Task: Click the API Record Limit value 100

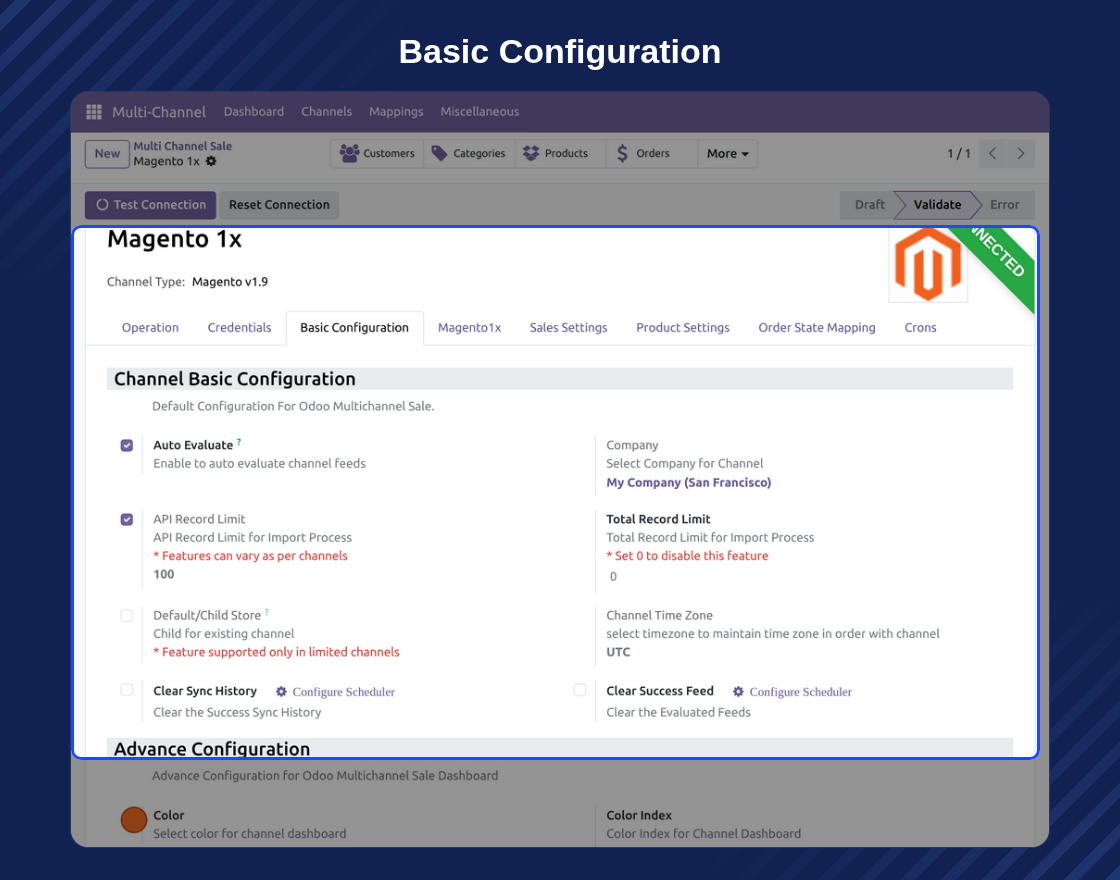Action: coord(164,574)
